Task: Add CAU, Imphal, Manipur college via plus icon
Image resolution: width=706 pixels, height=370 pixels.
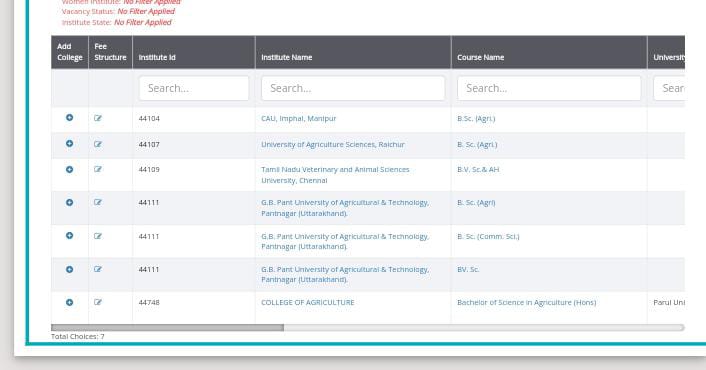Action: [x=69, y=117]
